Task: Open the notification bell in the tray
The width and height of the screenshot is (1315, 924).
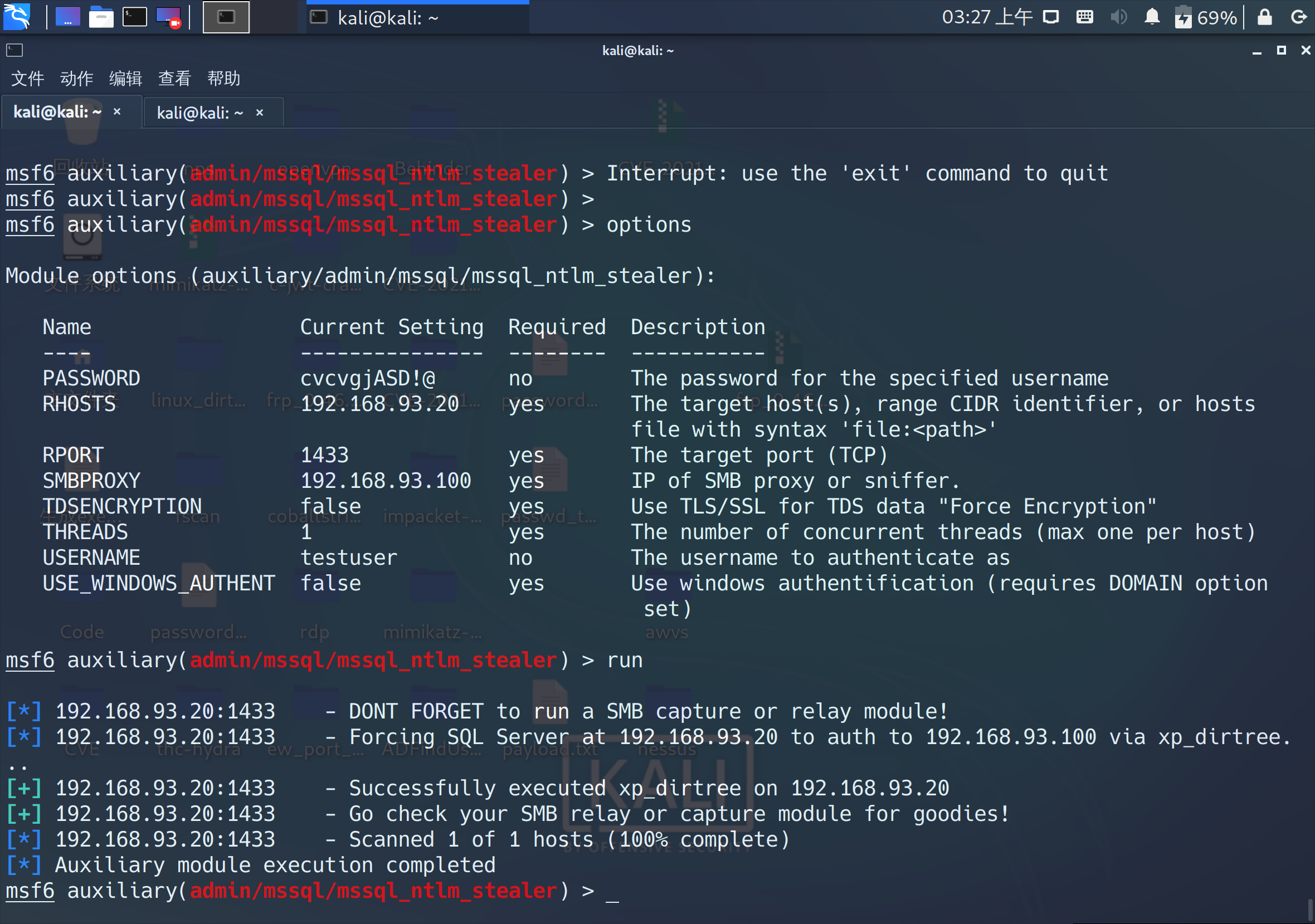Action: [x=1152, y=17]
